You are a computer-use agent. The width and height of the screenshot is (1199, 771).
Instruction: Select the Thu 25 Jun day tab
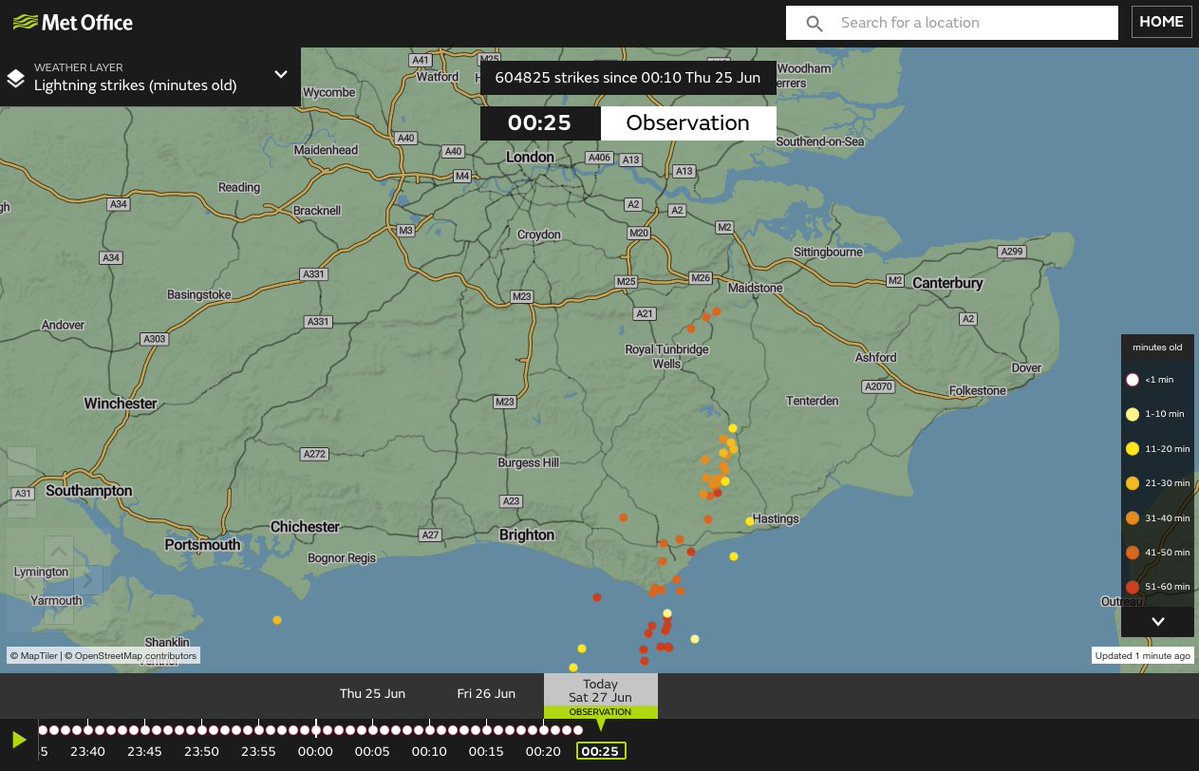tap(372, 694)
